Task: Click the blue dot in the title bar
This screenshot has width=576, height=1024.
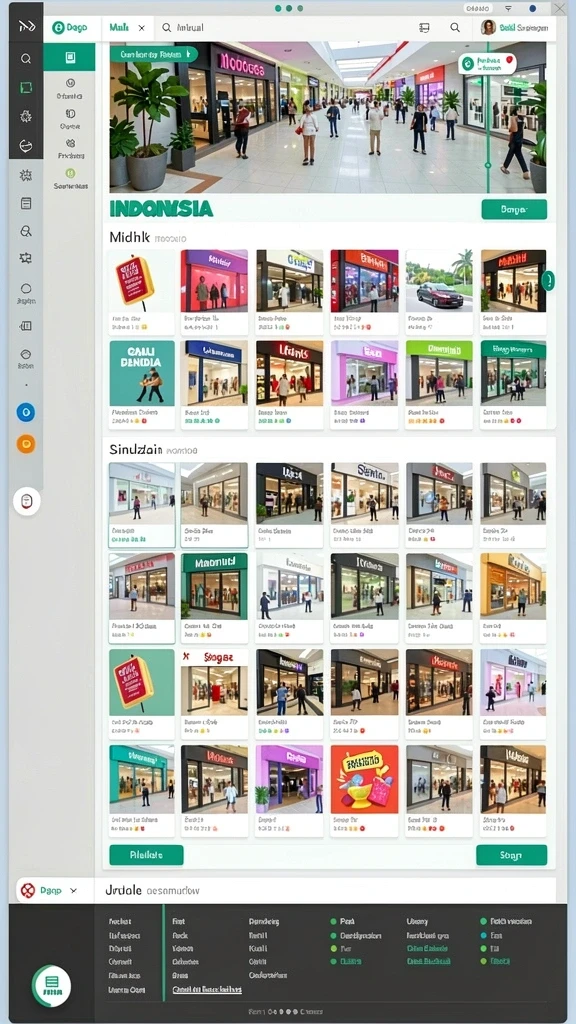Action: pos(533,8)
